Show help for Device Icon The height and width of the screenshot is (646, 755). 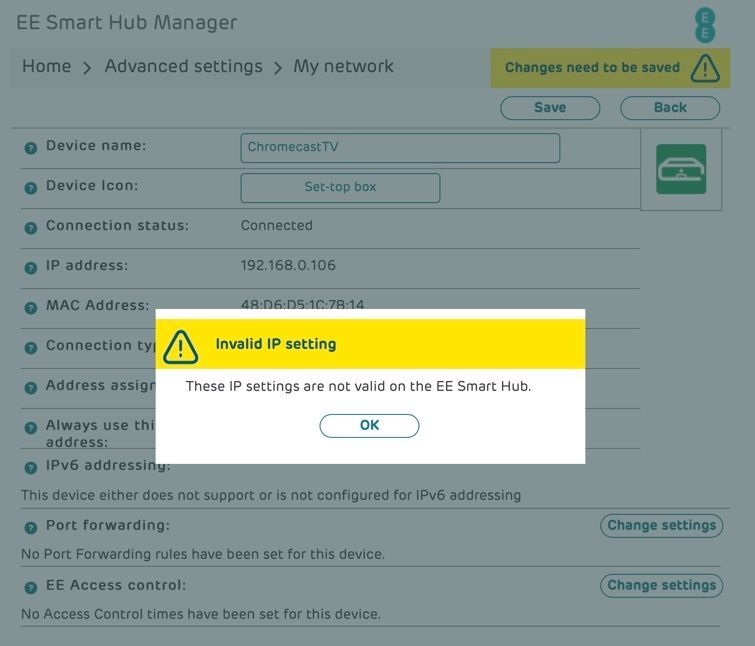pyautogui.click(x=31, y=188)
